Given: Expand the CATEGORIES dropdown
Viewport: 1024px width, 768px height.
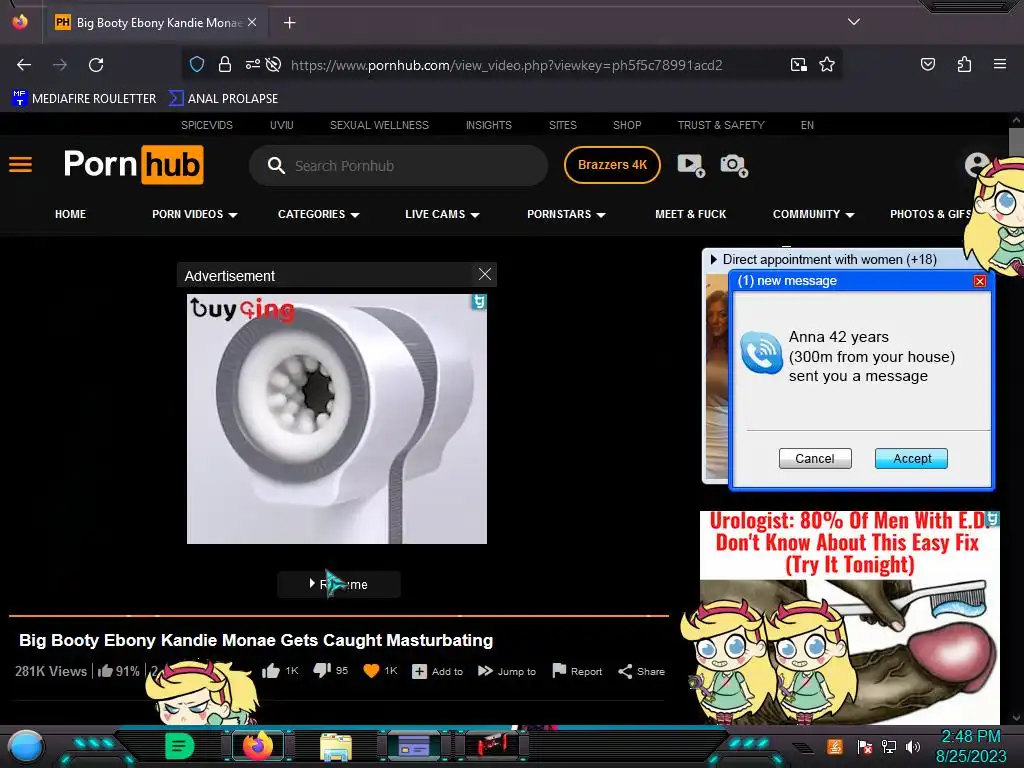Looking at the screenshot, I should 319,214.
